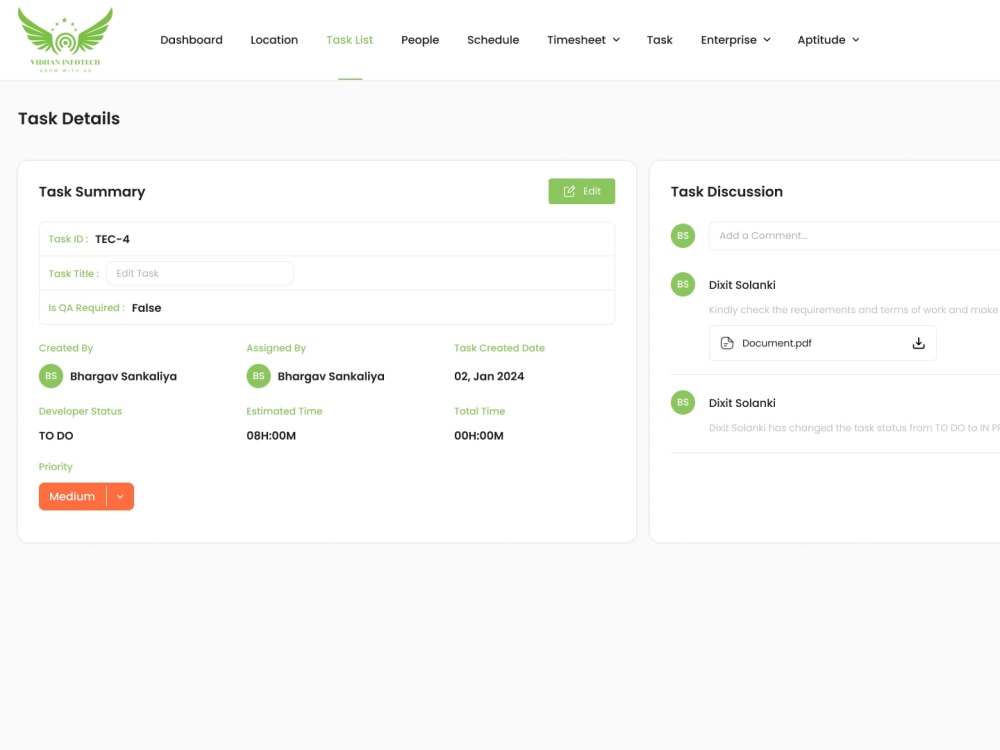1000x750 pixels.
Task: Click the avatar of Dixit Solanki's status change
Action: 682,402
